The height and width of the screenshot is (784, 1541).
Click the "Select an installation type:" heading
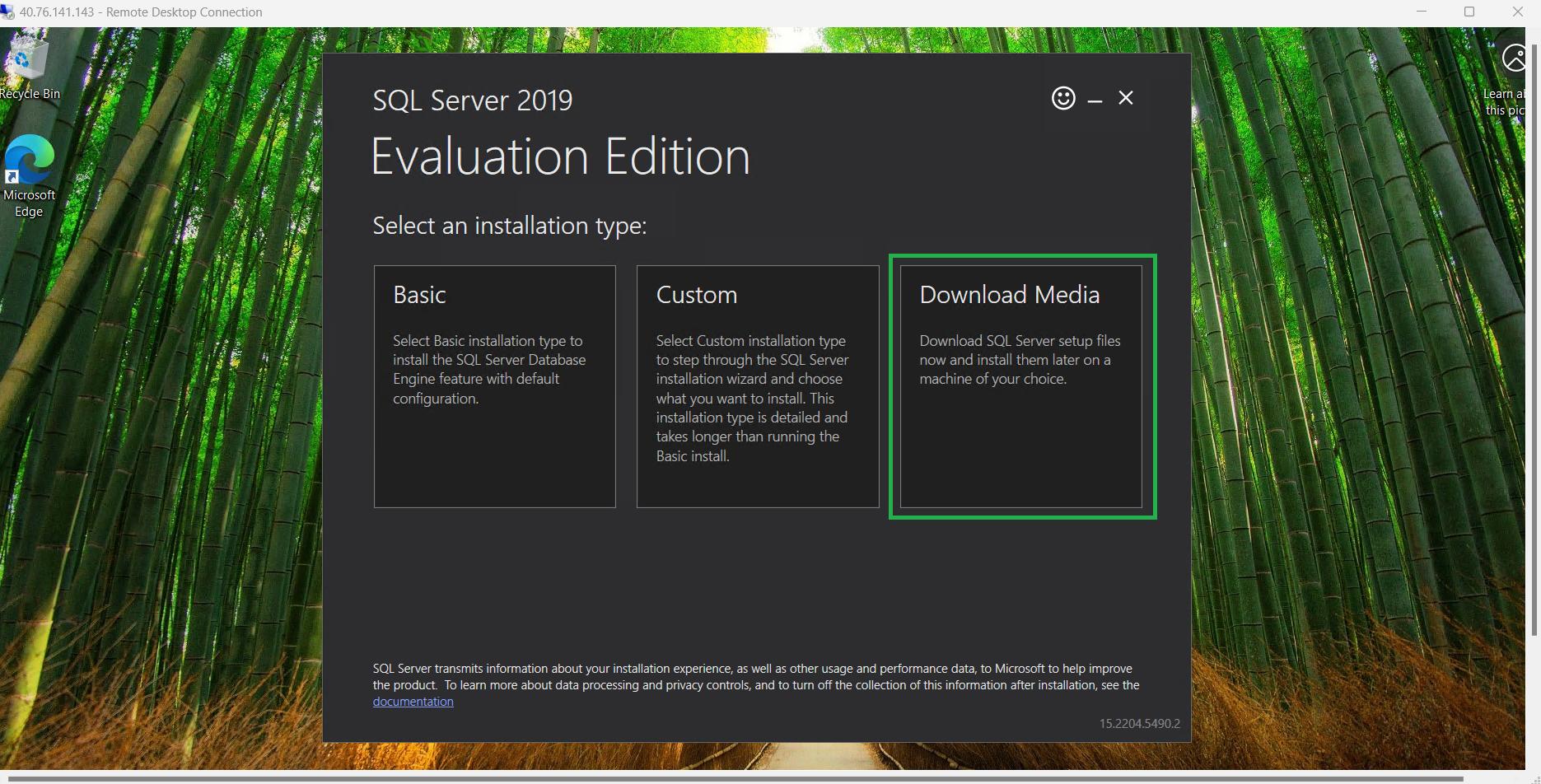[x=510, y=226]
